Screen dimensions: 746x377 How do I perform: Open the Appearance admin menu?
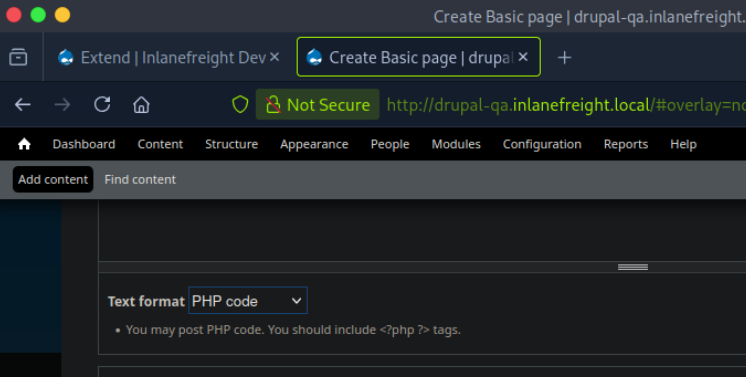(314, 144)
